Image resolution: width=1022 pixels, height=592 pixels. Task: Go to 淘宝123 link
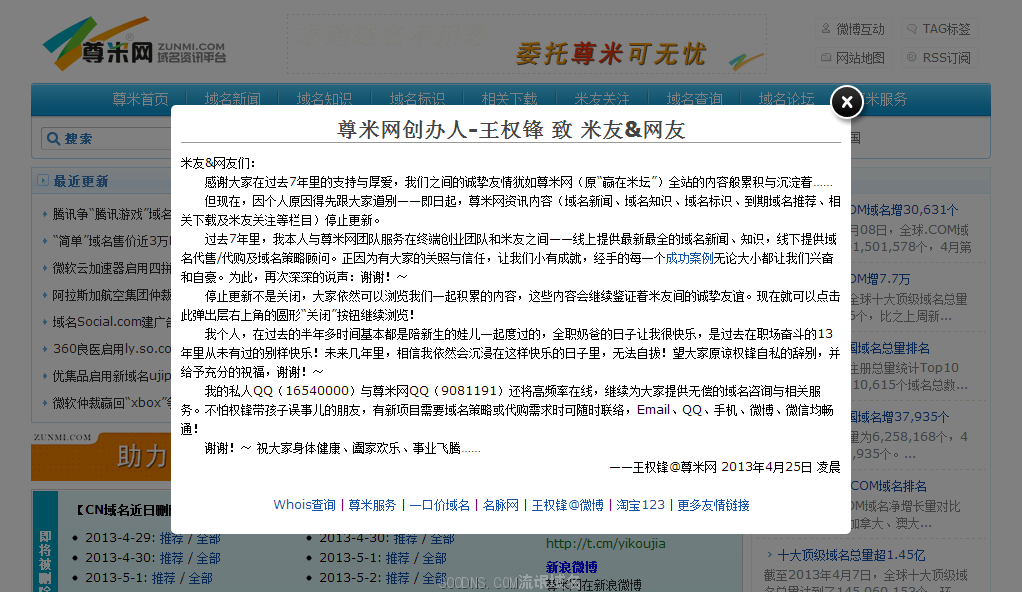pos(641,505)
